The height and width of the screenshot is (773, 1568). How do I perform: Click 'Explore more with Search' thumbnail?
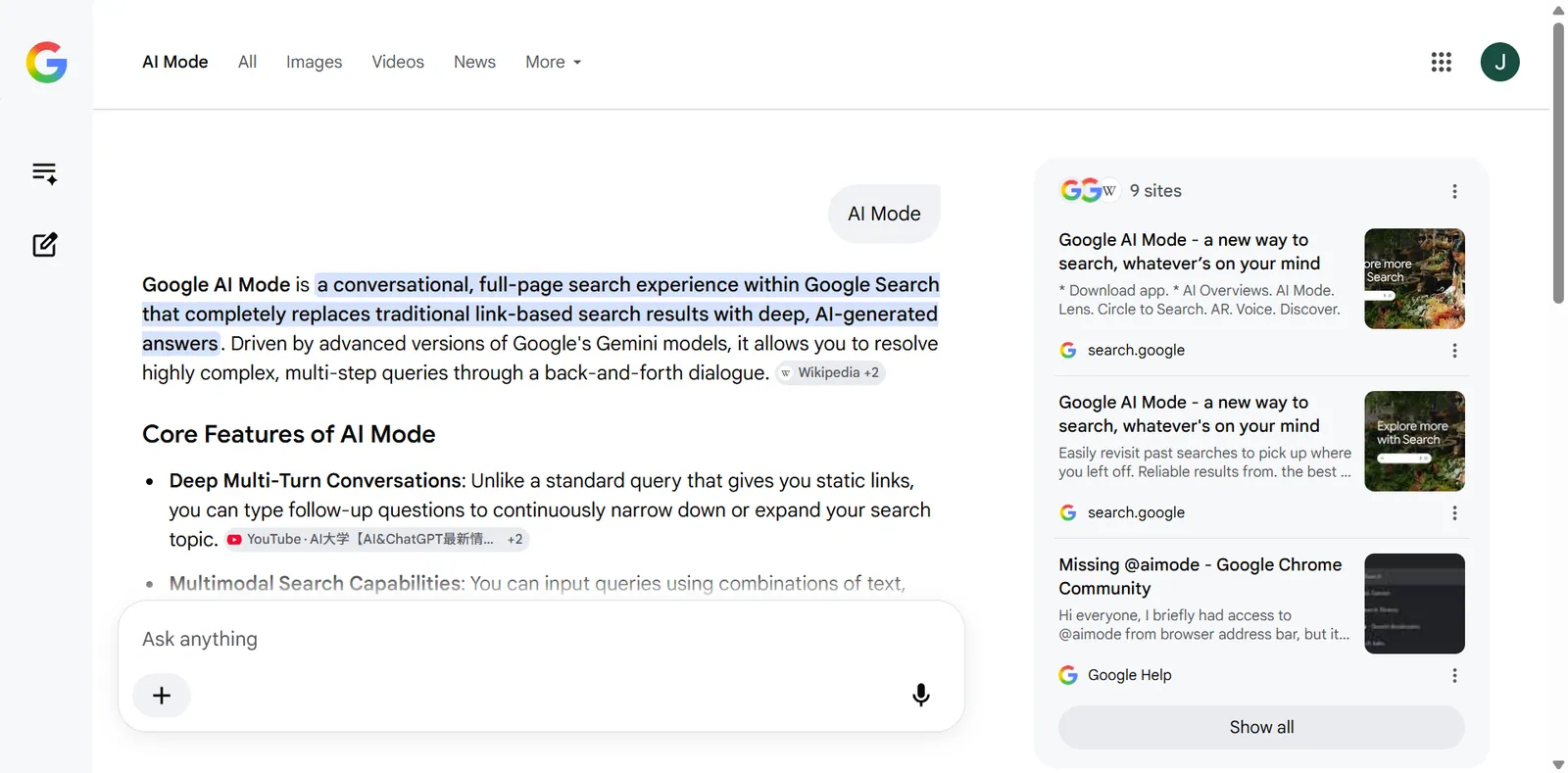1414,441
